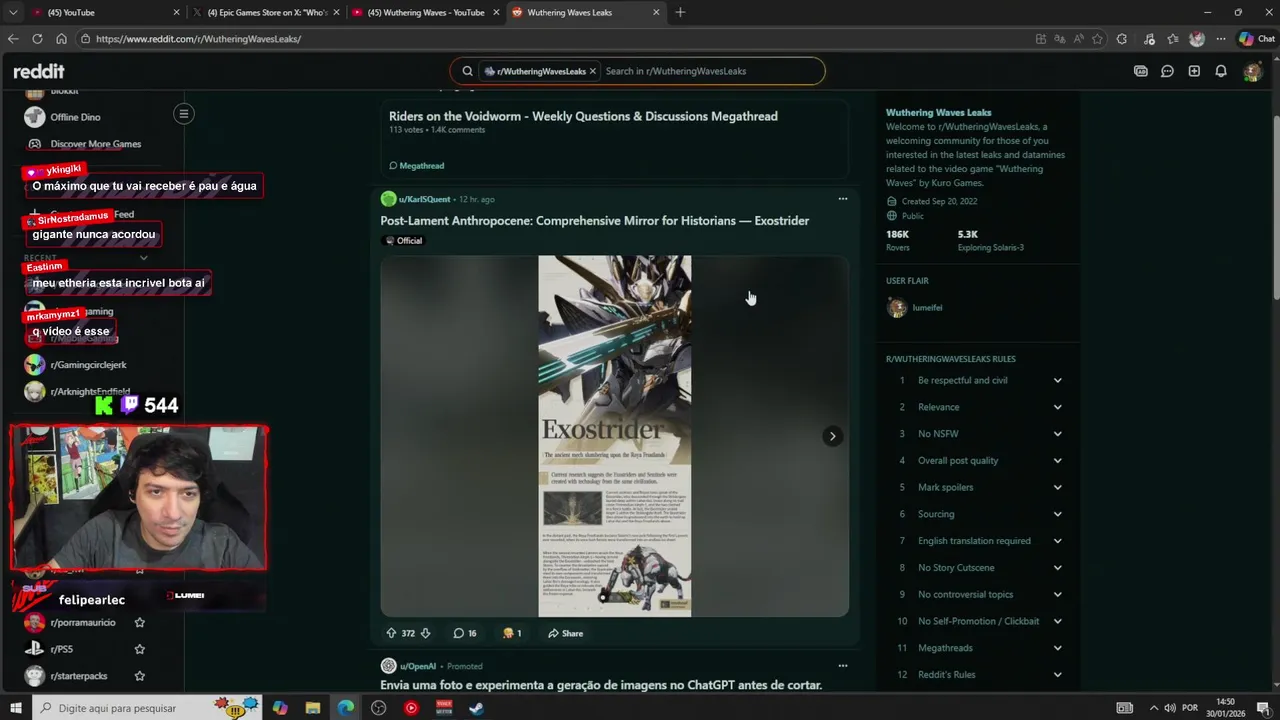
Task: Open comments on Exostrider post
Action: (464, 633)
